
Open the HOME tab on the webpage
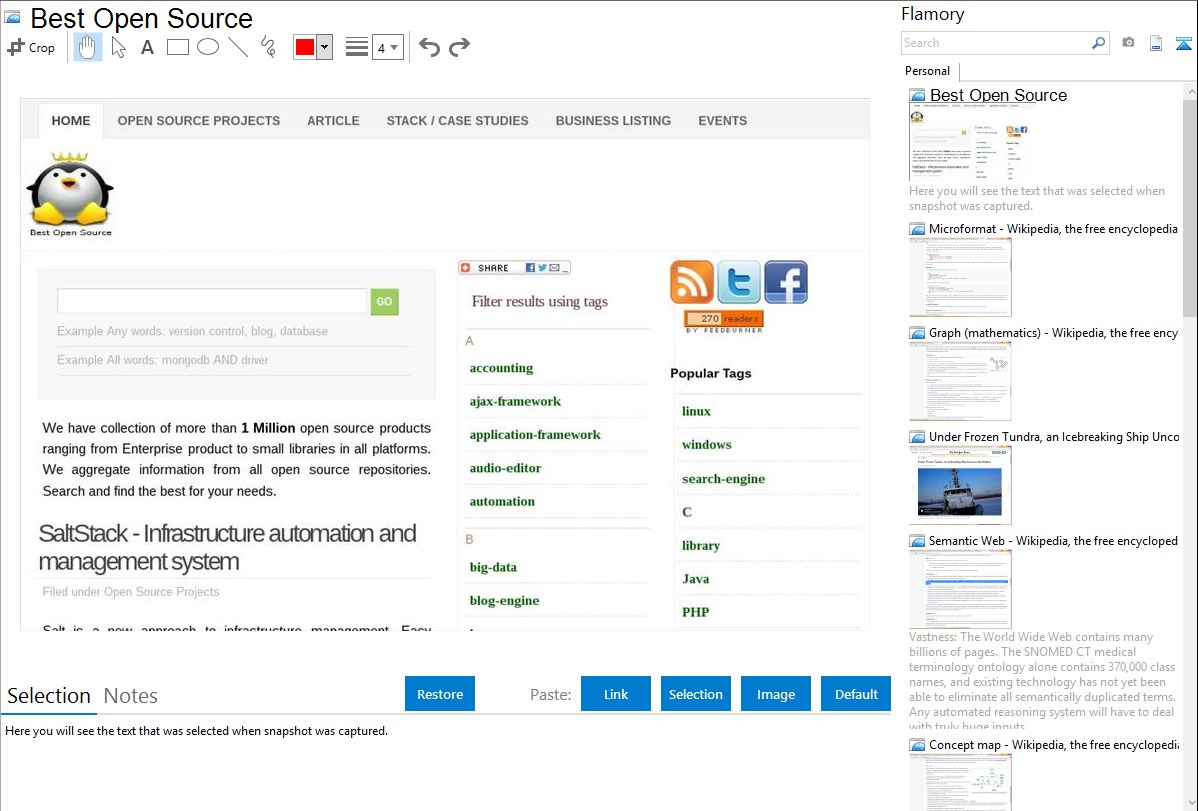[x=71, y=121]
